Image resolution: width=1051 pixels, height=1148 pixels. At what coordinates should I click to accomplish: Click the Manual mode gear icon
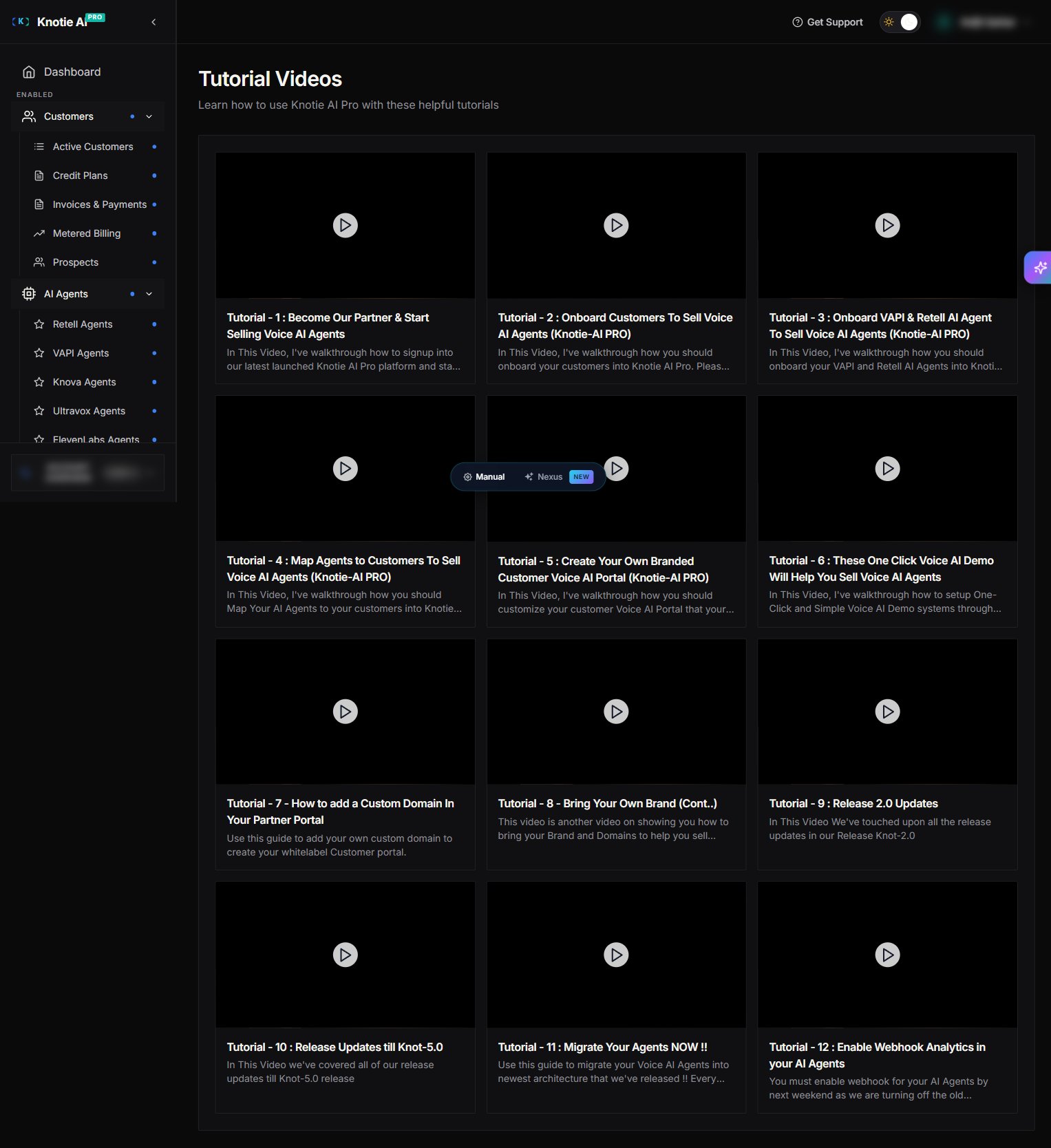coord(468,477)
